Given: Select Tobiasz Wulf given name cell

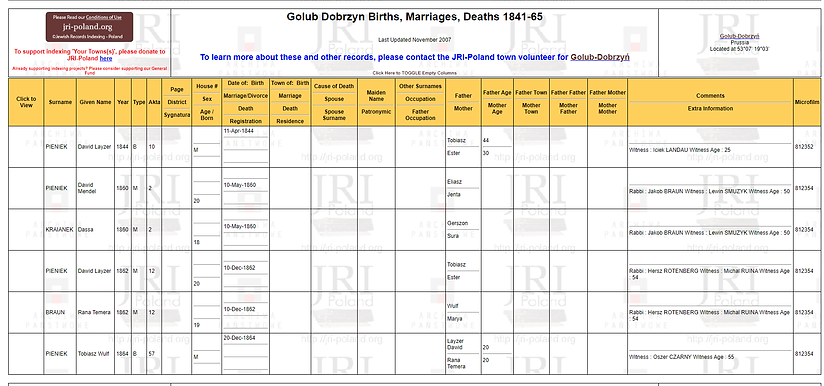Looking at the screenshot, I should pos(95,353).
